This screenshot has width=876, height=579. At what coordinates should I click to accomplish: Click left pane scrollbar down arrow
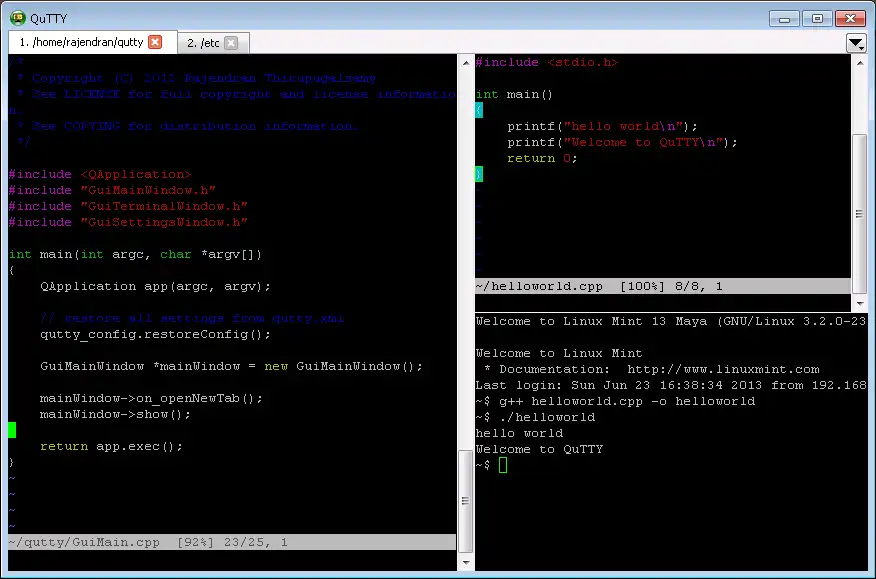point(466,563)
